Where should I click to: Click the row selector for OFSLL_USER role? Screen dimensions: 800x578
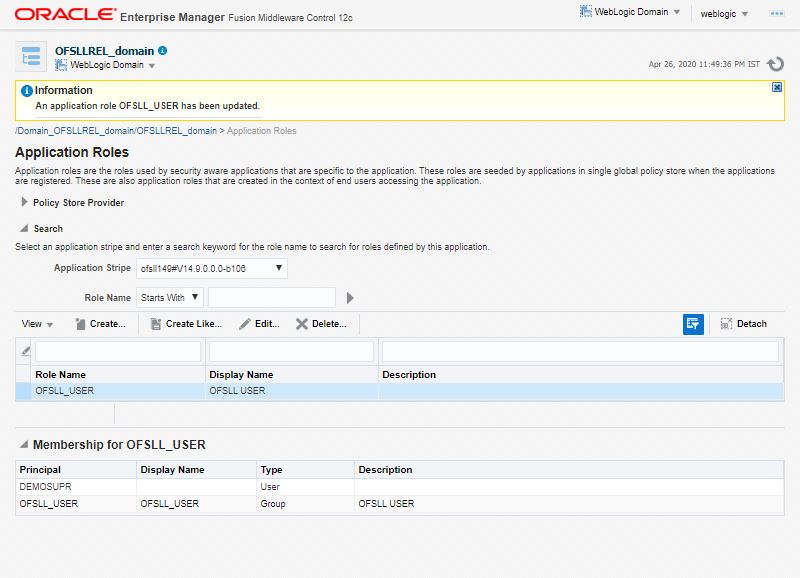(23, 391)
